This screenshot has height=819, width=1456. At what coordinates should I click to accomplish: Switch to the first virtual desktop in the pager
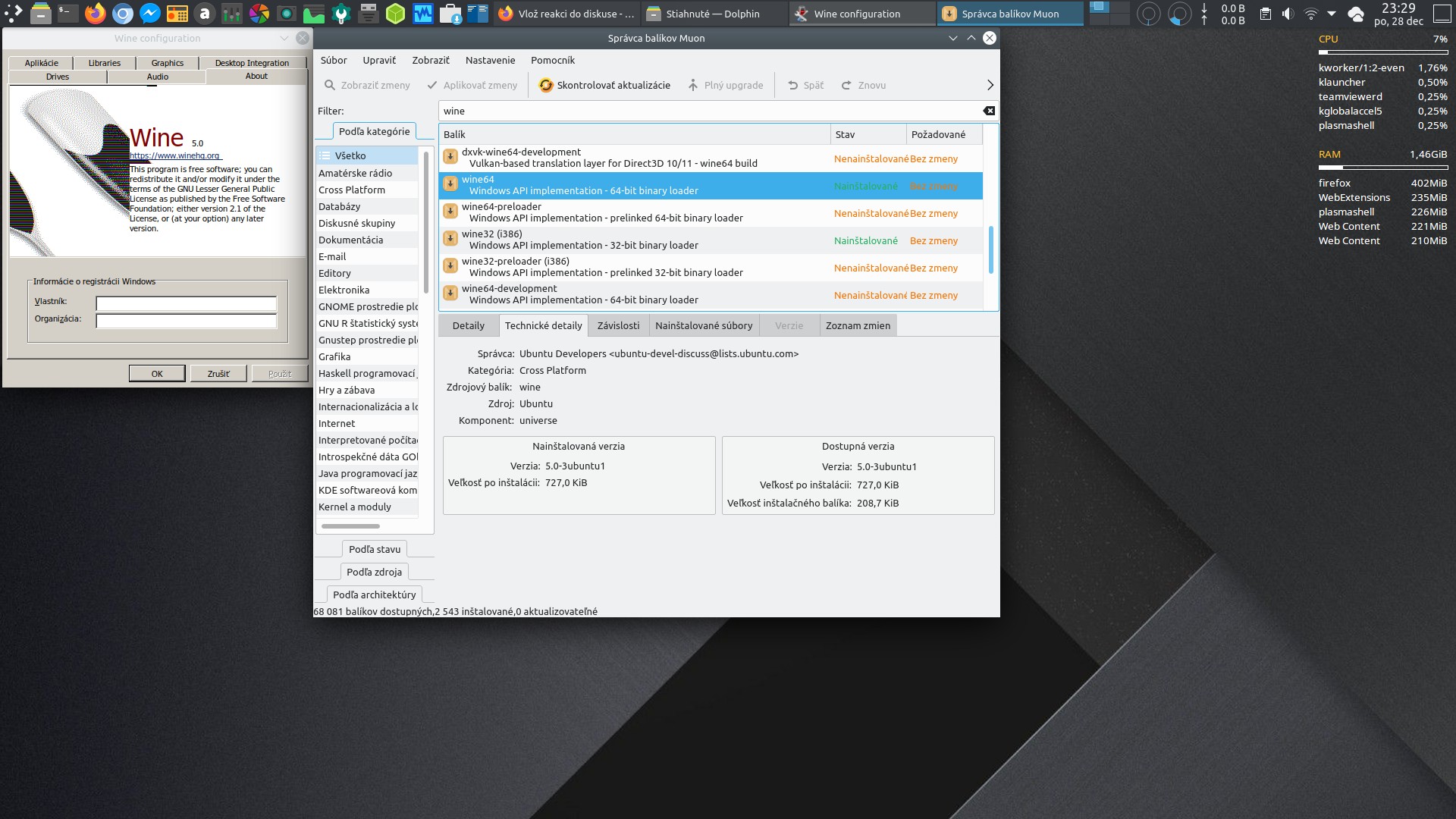[1100, 8]
